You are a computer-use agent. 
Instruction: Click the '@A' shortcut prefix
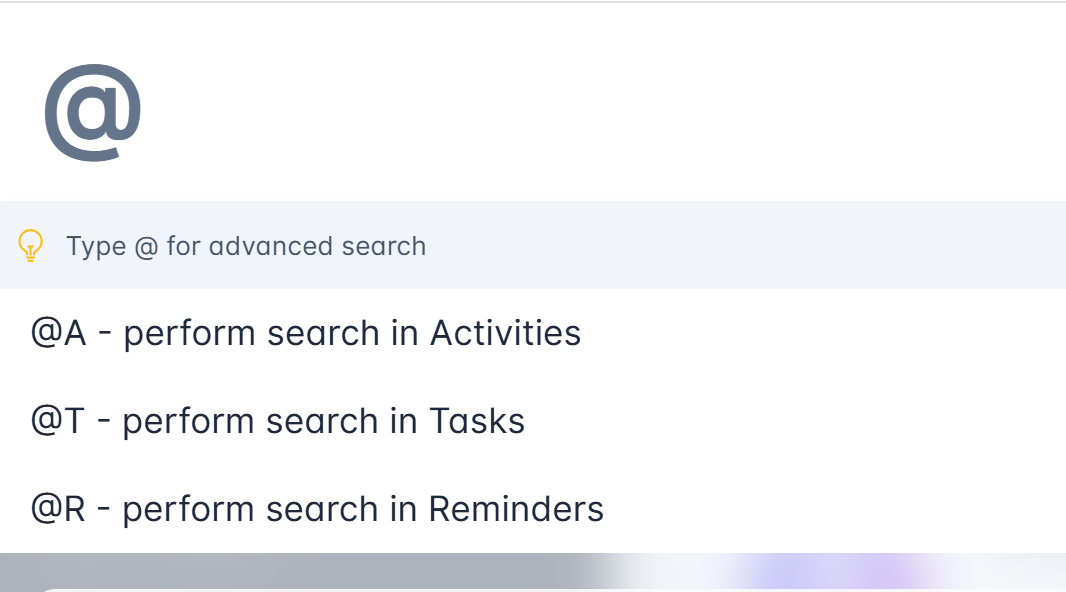coord(59,333)
